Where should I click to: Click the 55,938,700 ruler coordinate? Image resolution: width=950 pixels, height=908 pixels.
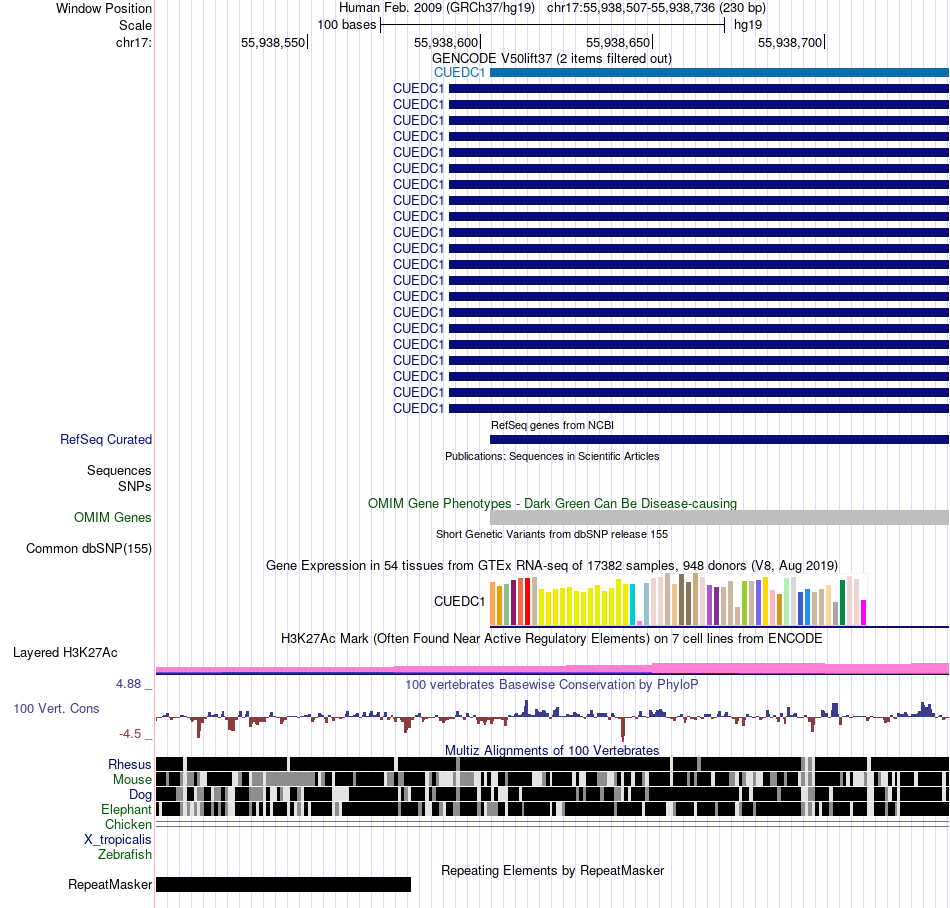[790, 42]
